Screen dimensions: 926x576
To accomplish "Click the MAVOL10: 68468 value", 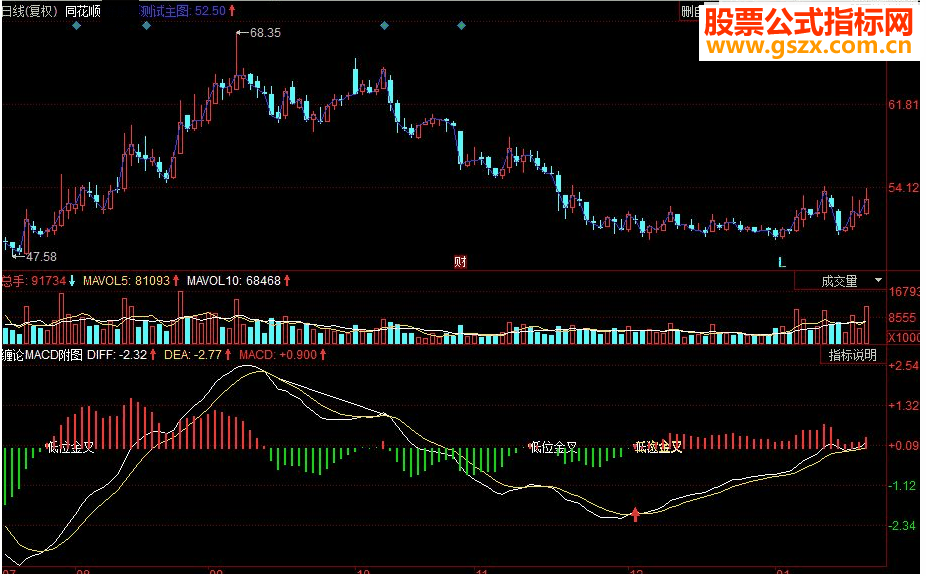I will point(234,281).
